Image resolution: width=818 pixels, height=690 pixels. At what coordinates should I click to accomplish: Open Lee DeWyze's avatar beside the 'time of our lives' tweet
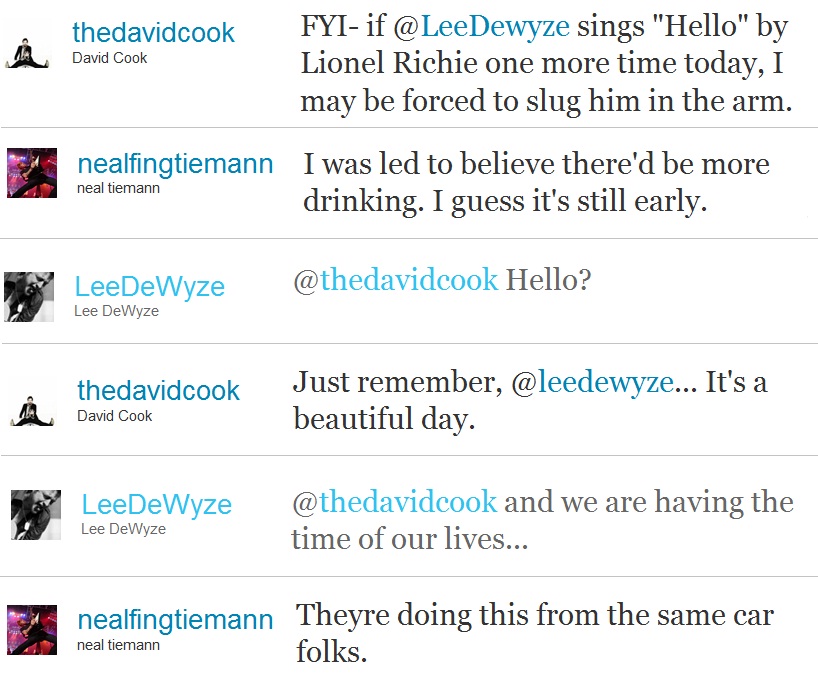pyautogui.click(x=36, y=515)
